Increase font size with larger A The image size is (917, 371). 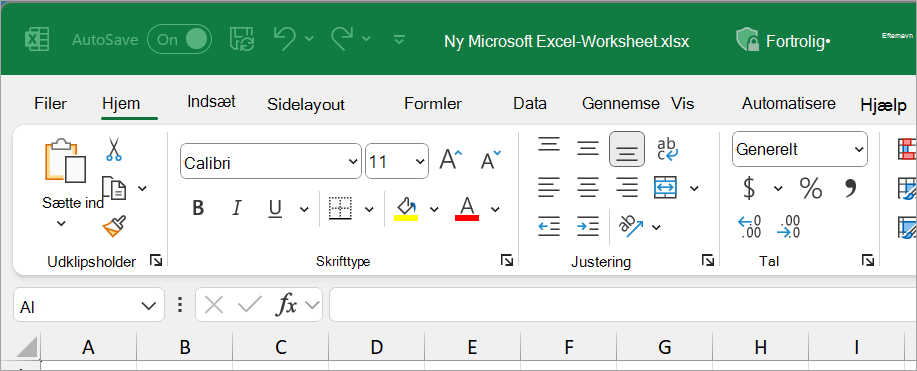point(450,159)
